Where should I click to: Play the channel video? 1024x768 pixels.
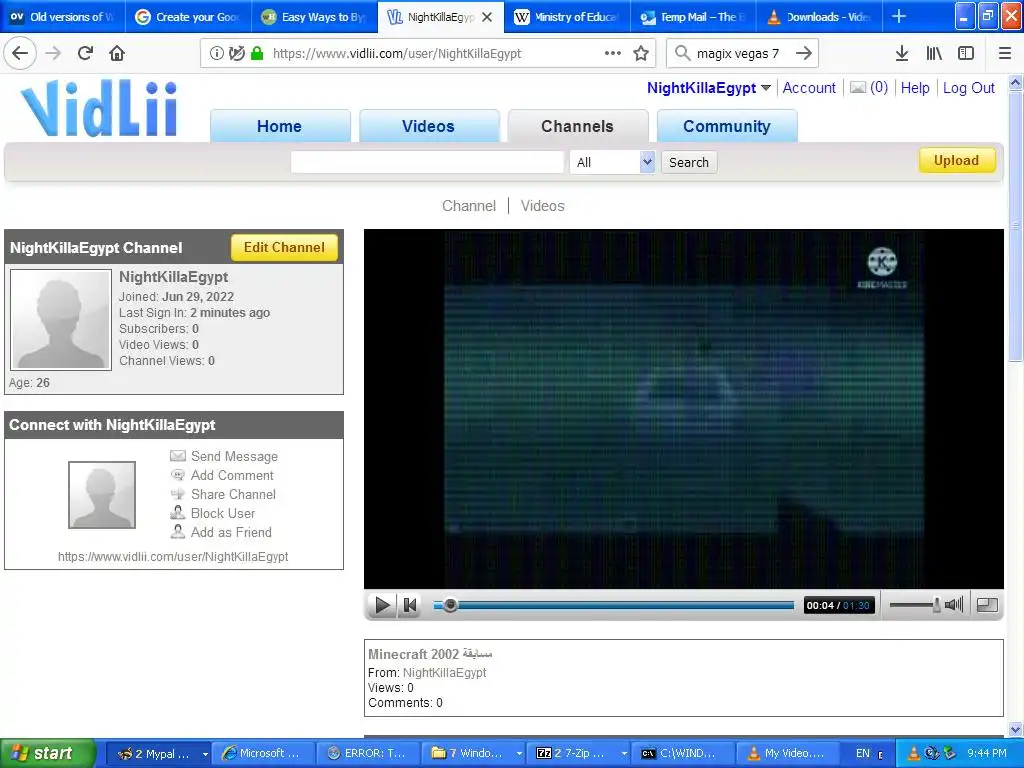[382, 605]
